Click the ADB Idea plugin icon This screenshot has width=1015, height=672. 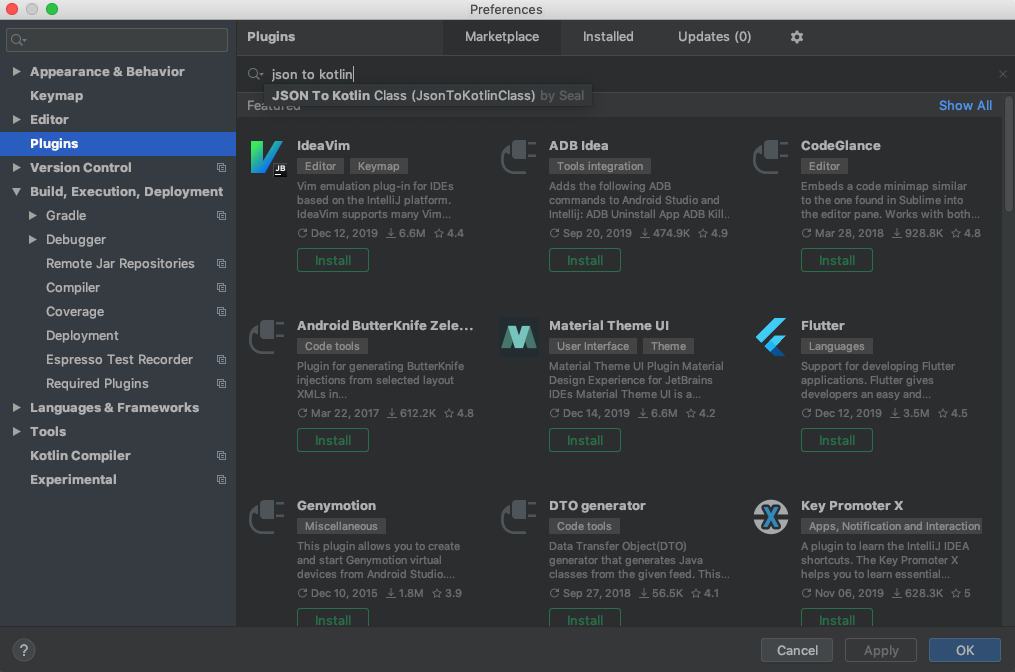519,157
